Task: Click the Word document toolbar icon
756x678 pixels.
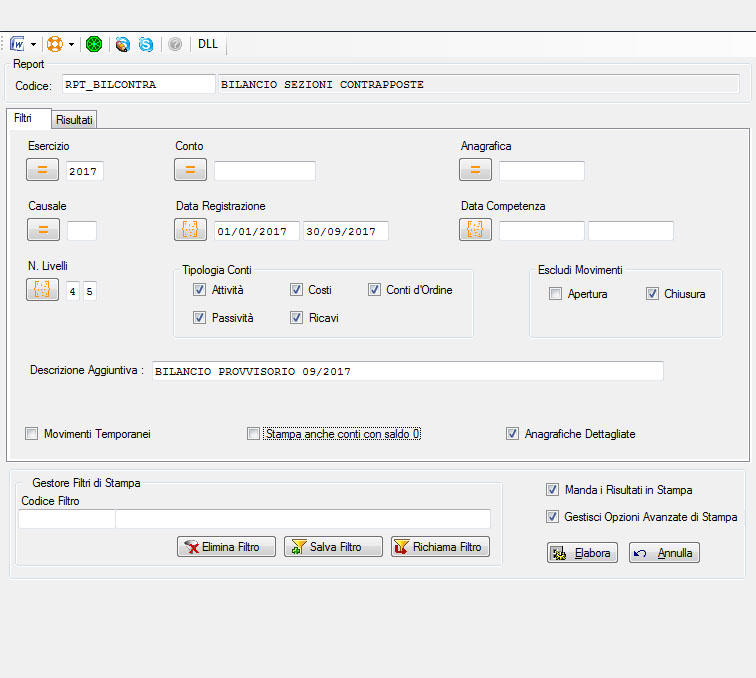Action: tap(17, 44)
